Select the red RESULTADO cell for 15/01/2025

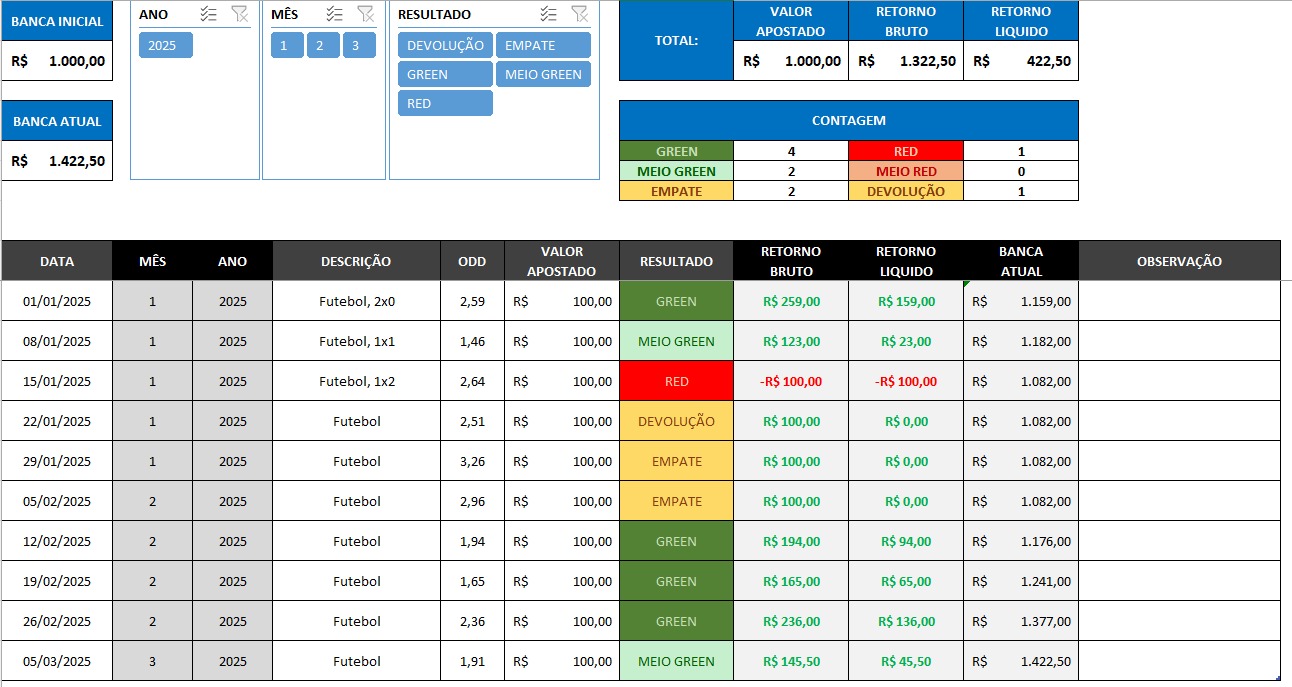click(676, 381)
